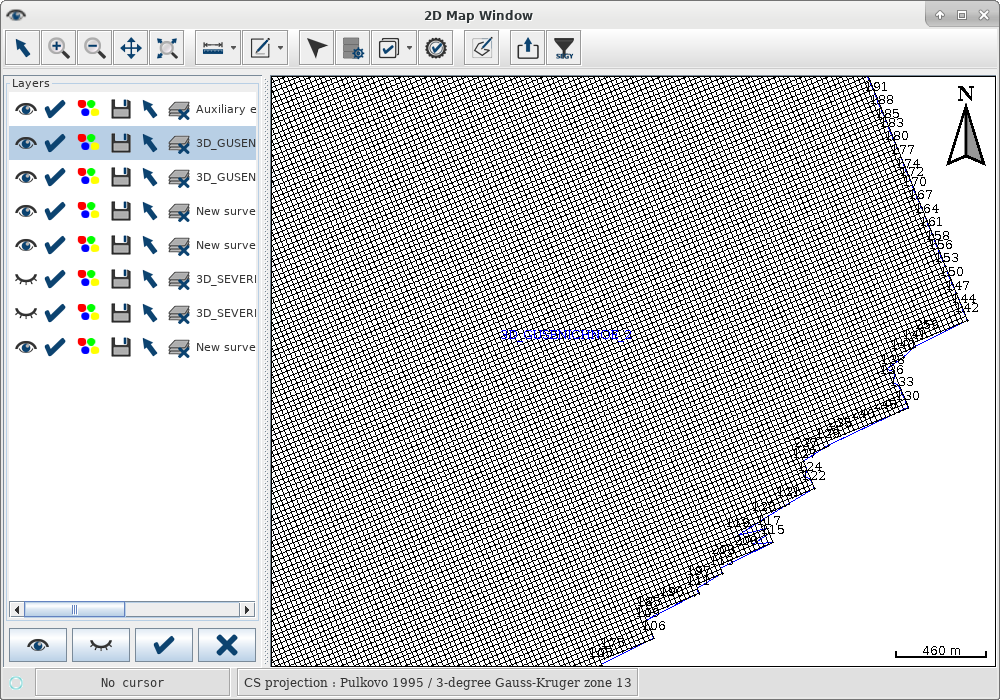This screenshot has height=700, width=1000.
Task: Save the bottom New surve layer
Action: [x=121, y=347]
